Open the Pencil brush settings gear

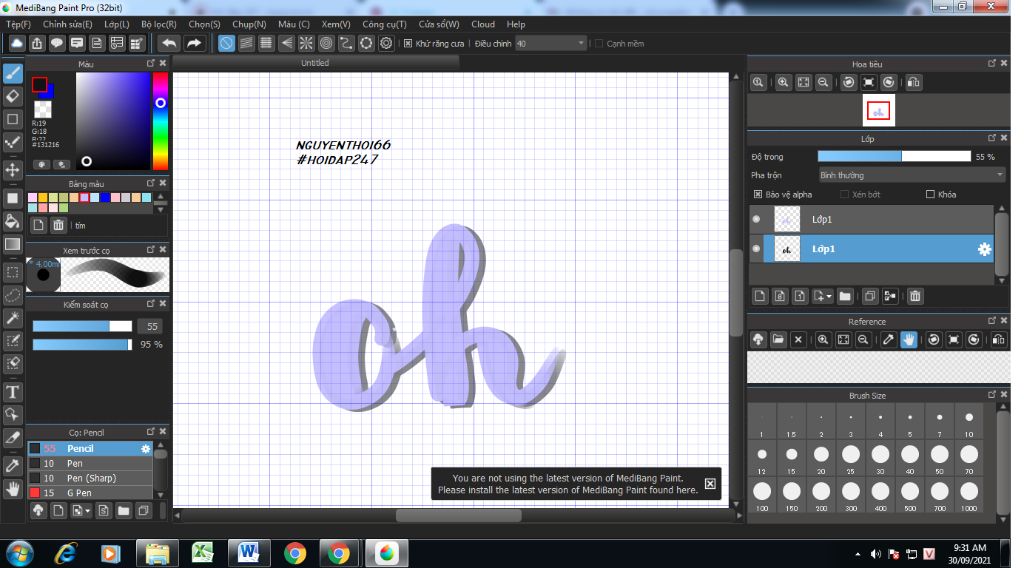coord(146,449)
